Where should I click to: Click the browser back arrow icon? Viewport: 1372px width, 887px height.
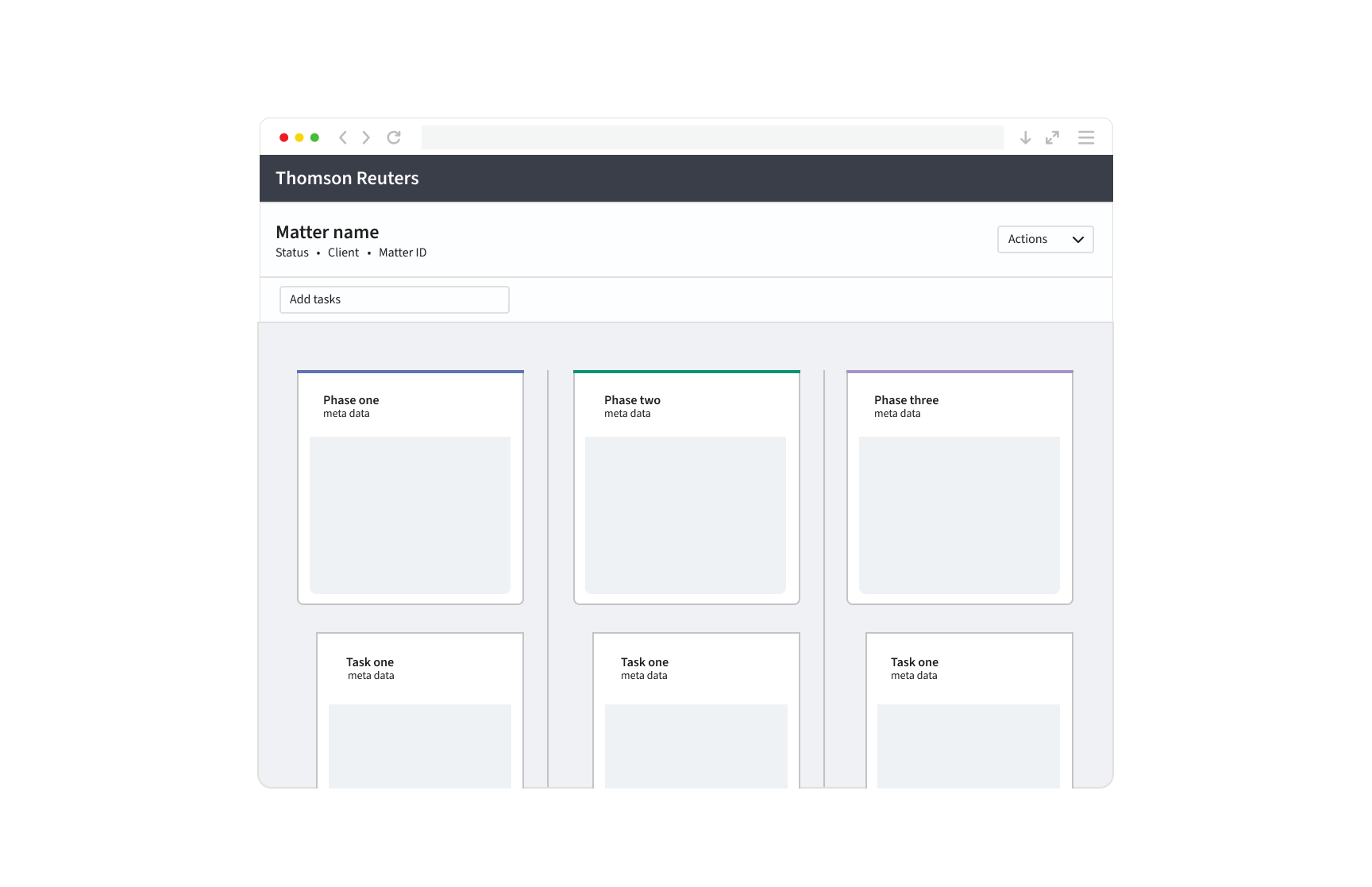click(x=343, y=137)
